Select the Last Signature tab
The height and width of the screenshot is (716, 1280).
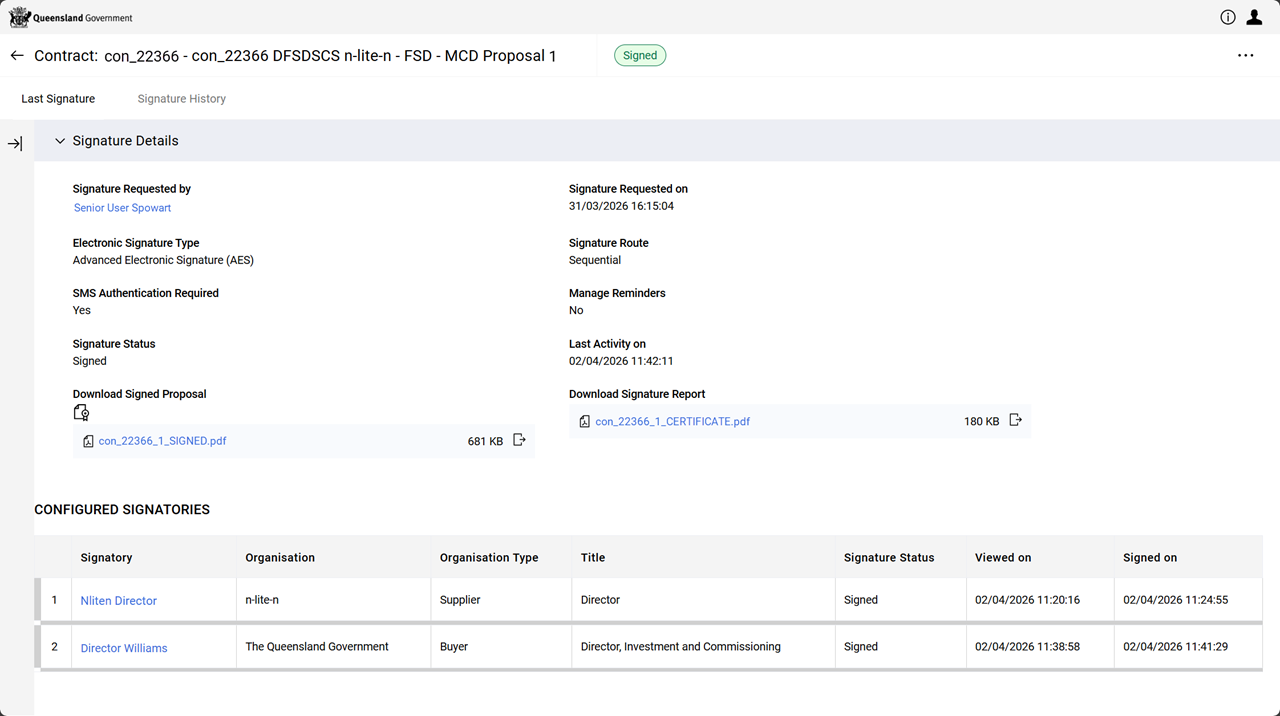(x=58, y=99)
